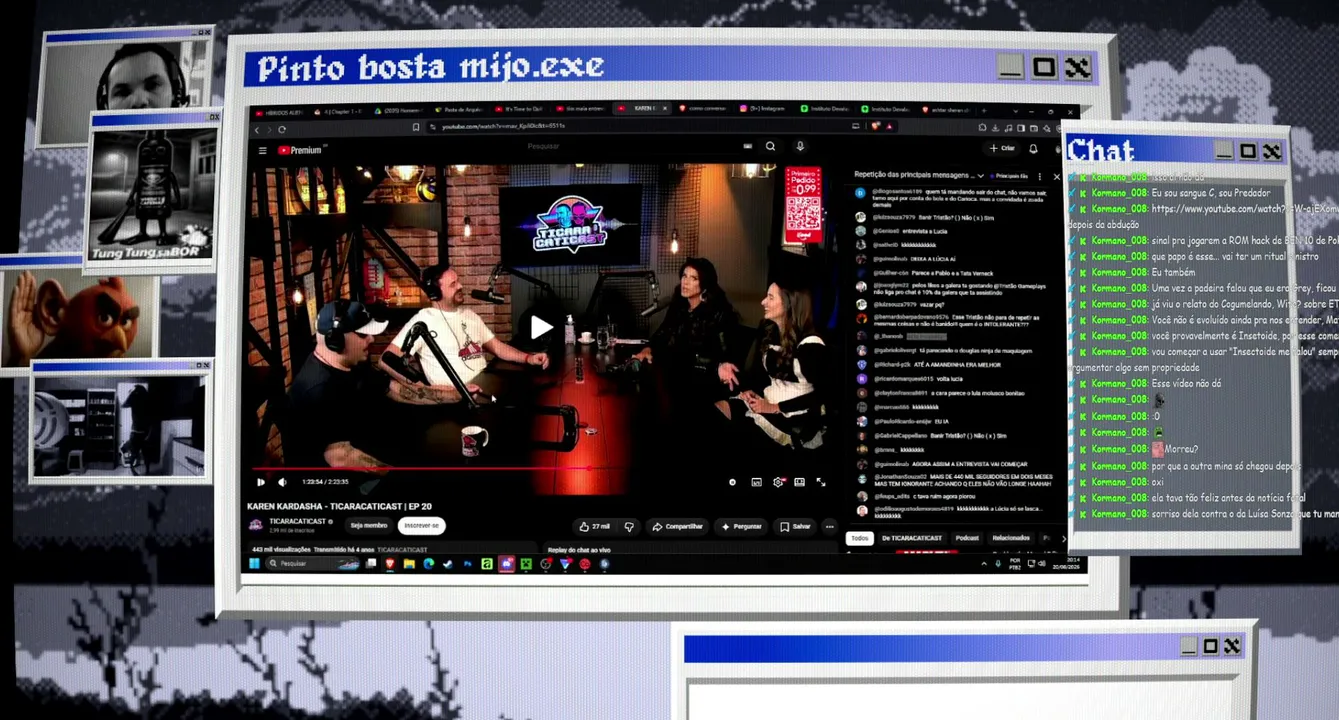Open the YouTube hamburger guide menu
The width and height of the screenshot is (1339, 720).
(262, 150)
